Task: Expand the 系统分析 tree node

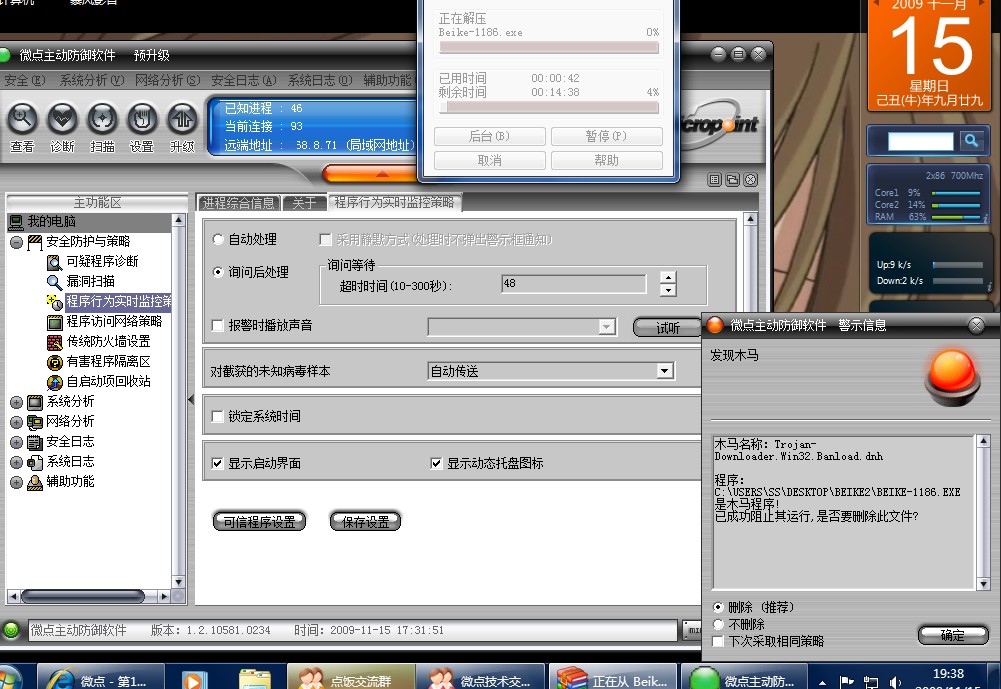Action: [17, 402]
